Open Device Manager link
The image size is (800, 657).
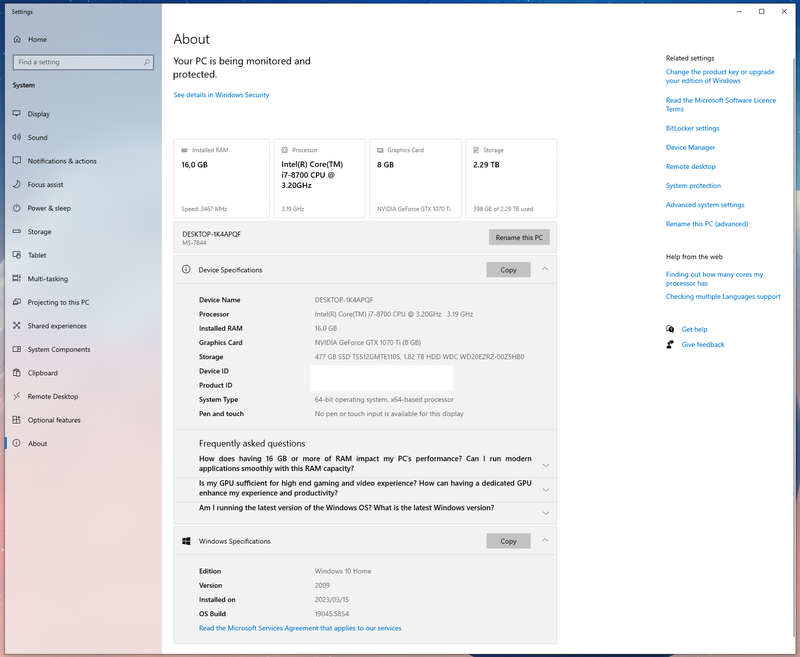click(690, 147)
